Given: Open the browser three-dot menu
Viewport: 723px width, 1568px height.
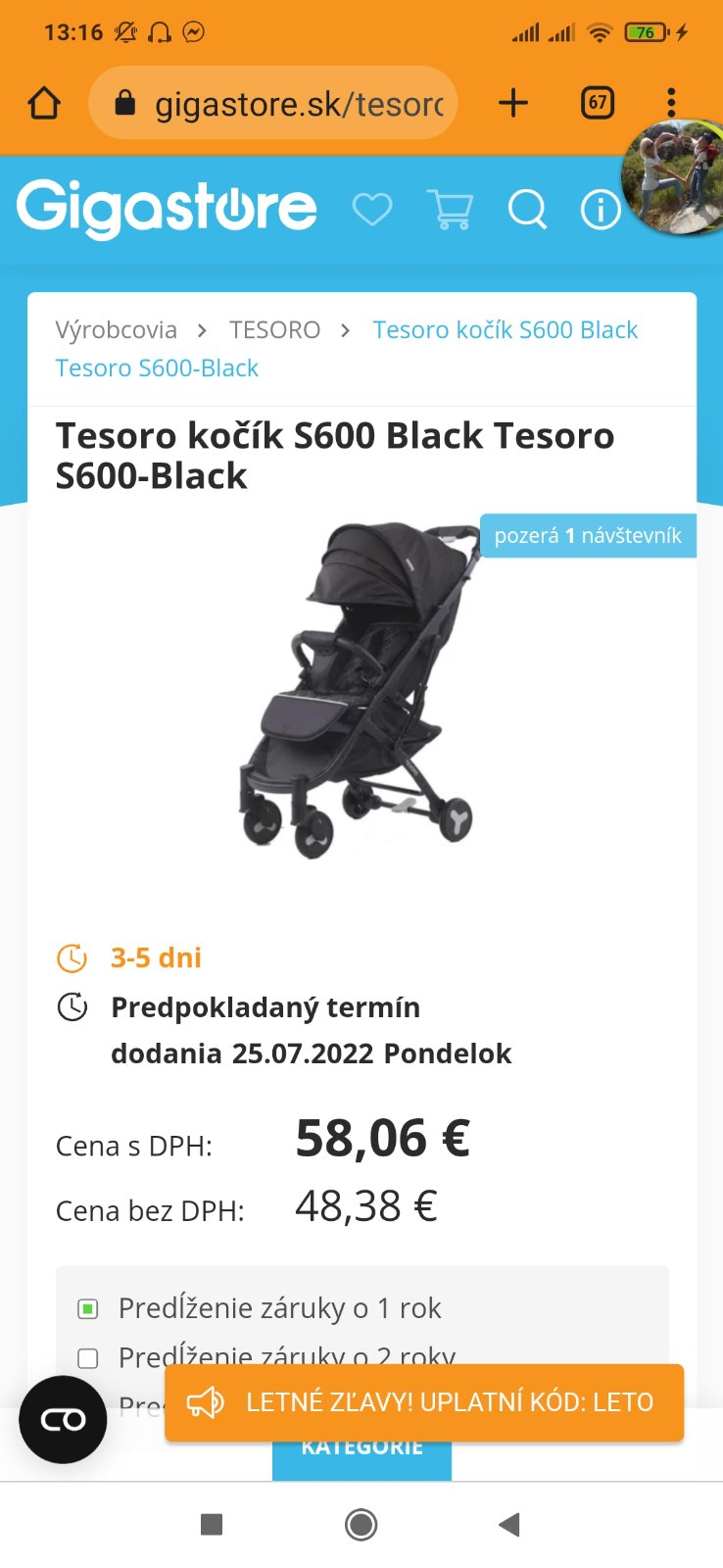Looking at the screenshot, I should 671,103.
